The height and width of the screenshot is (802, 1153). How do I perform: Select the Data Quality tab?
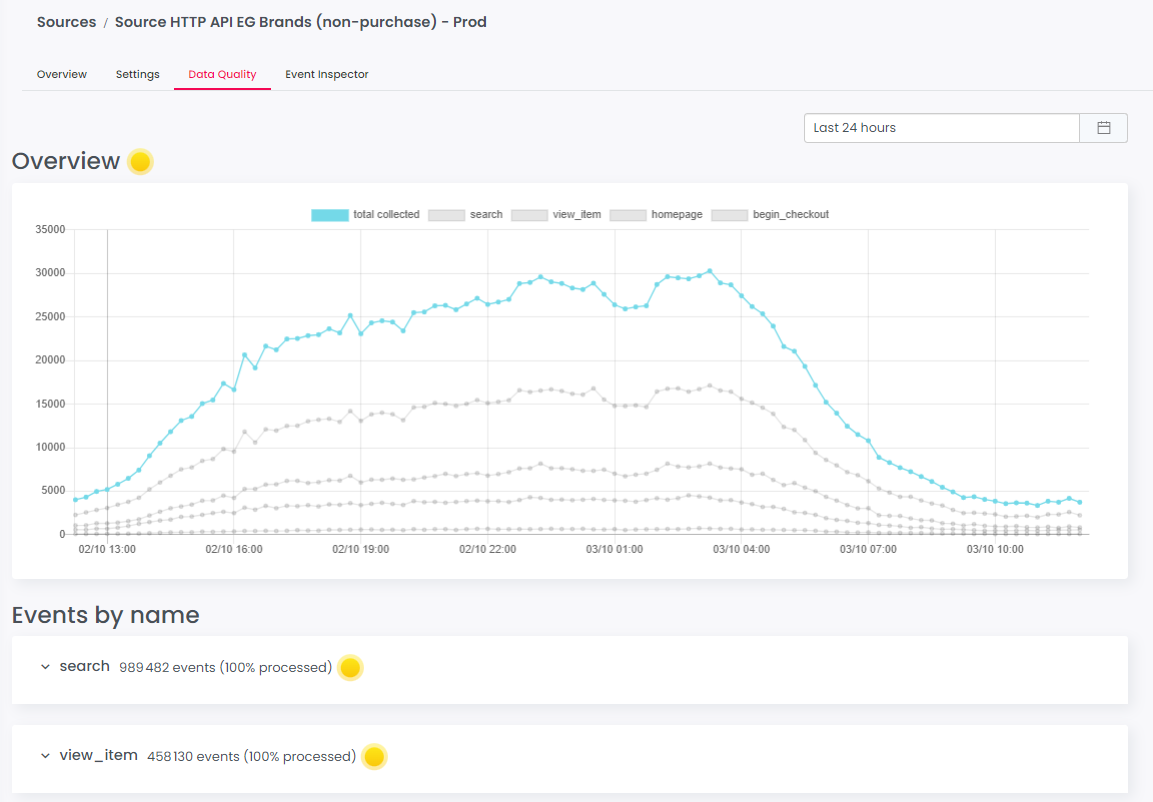[x=222, y=75]
